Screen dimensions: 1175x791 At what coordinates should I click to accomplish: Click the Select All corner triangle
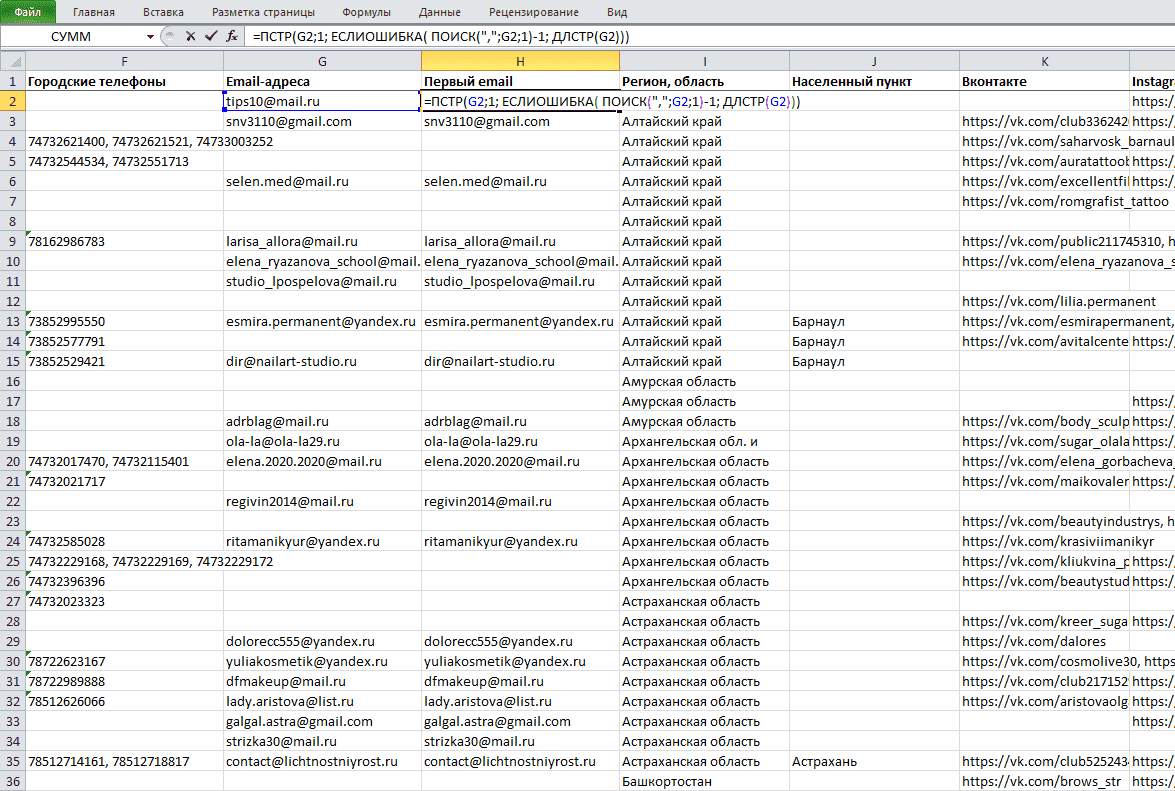(x=13, y=61)
